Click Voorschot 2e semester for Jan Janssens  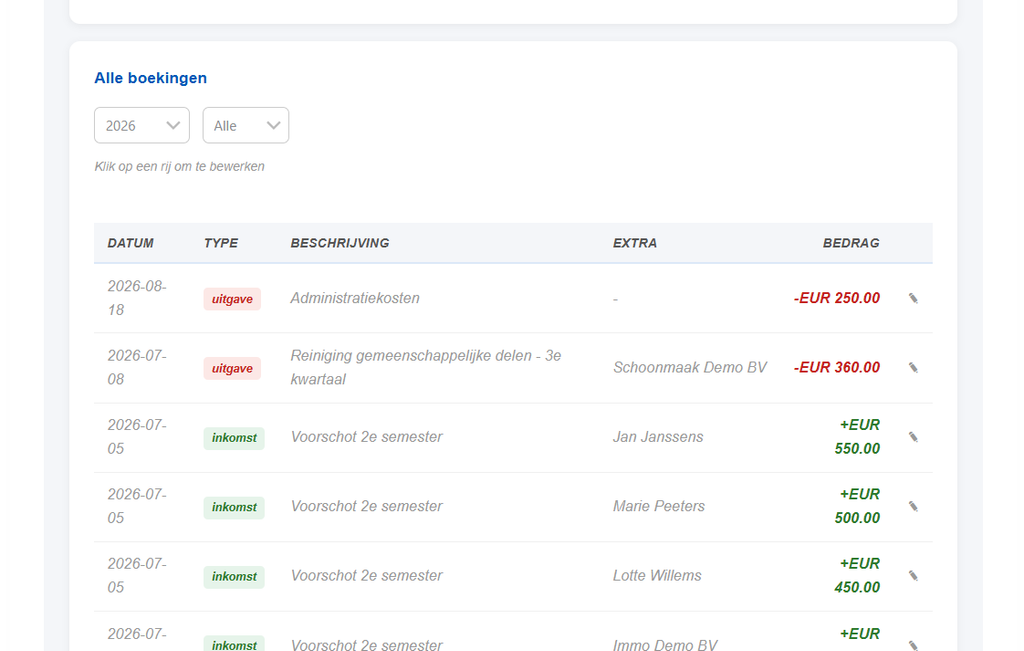coord(366,437)
